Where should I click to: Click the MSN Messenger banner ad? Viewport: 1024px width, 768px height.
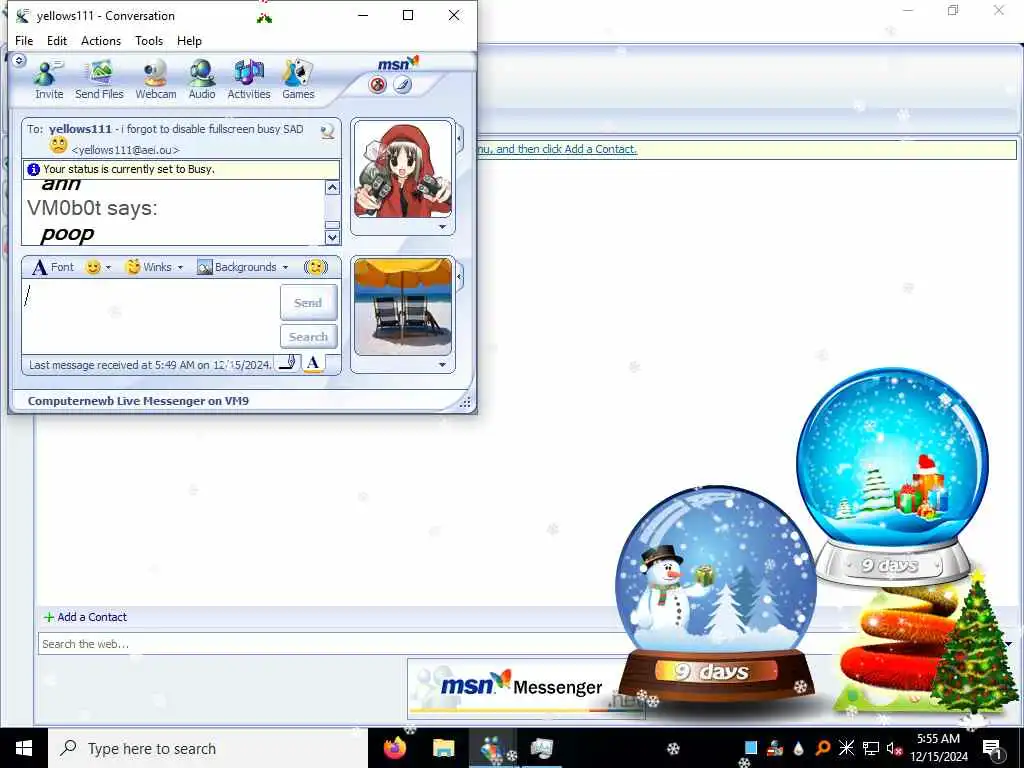526,689
